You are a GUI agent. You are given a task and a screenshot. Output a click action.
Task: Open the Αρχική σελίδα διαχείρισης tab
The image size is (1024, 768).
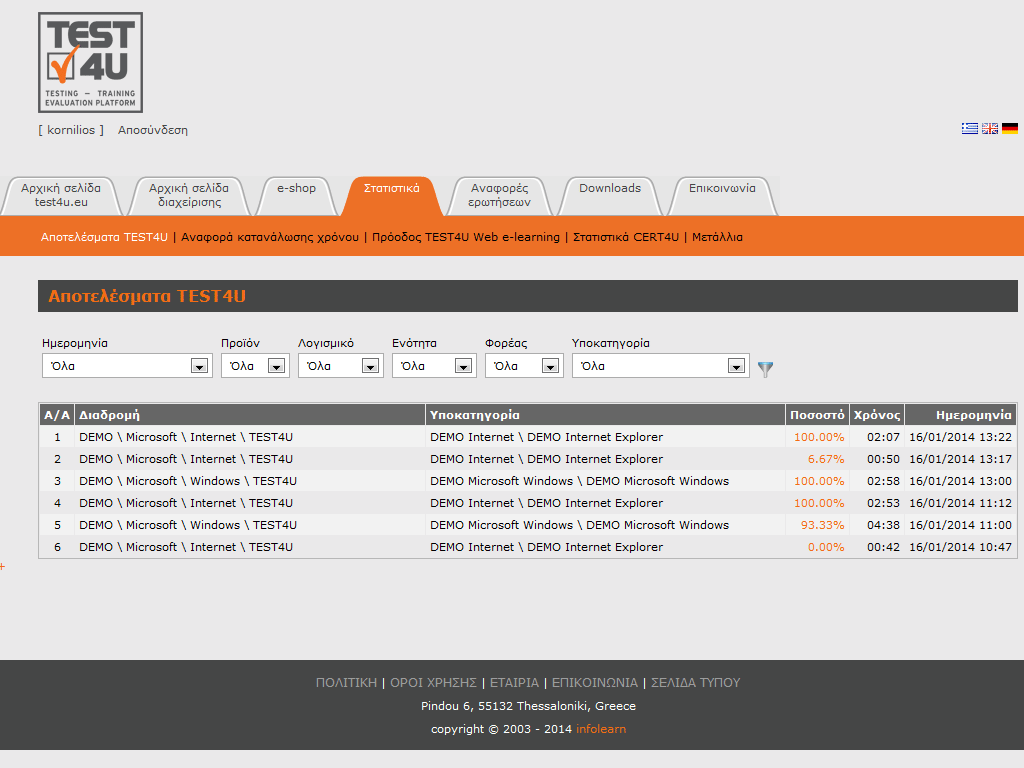(x=189, y=195)
